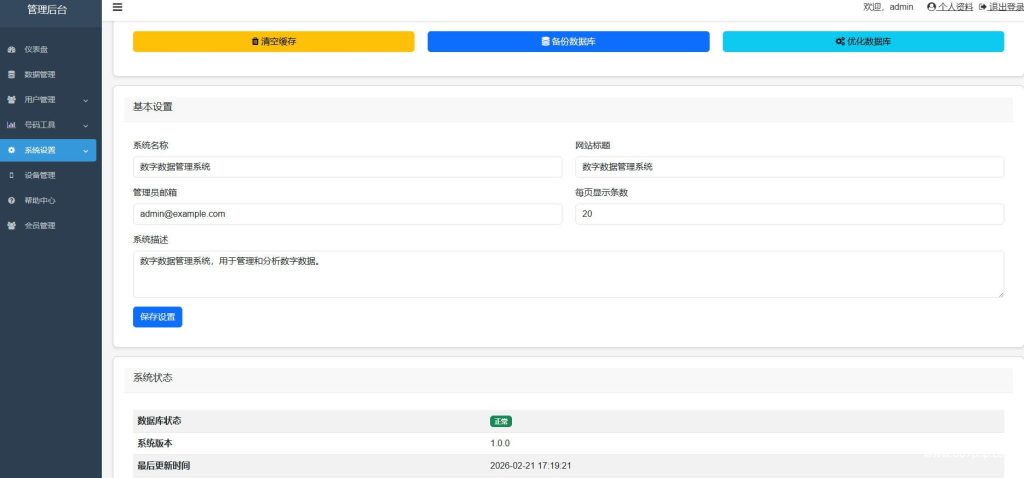
Task: Click the 设备管理 mobile device icon
Action: coord(11,175)
